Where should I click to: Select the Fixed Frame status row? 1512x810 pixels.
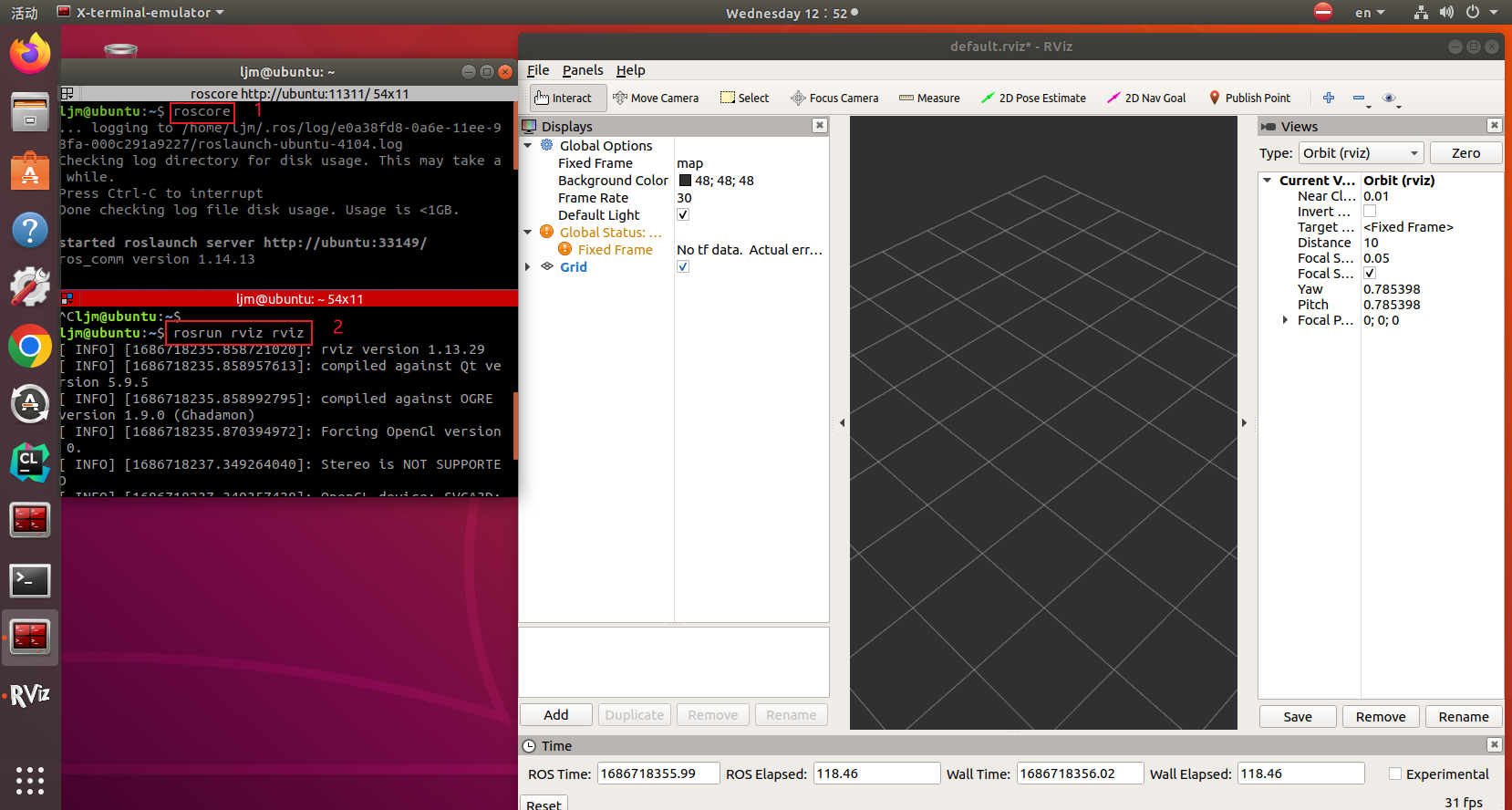[674, 250]
